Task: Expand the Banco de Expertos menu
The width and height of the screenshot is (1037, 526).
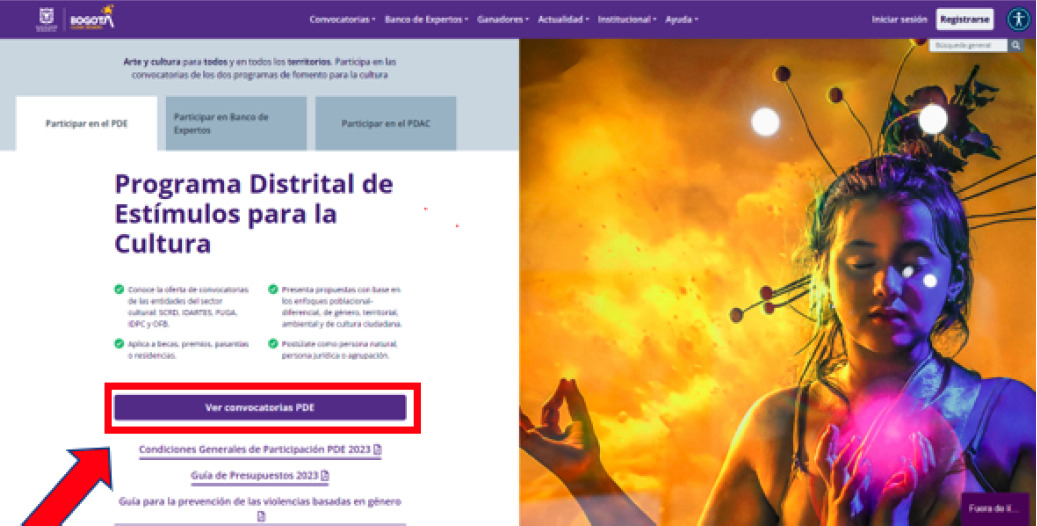Action: [426, 19]
